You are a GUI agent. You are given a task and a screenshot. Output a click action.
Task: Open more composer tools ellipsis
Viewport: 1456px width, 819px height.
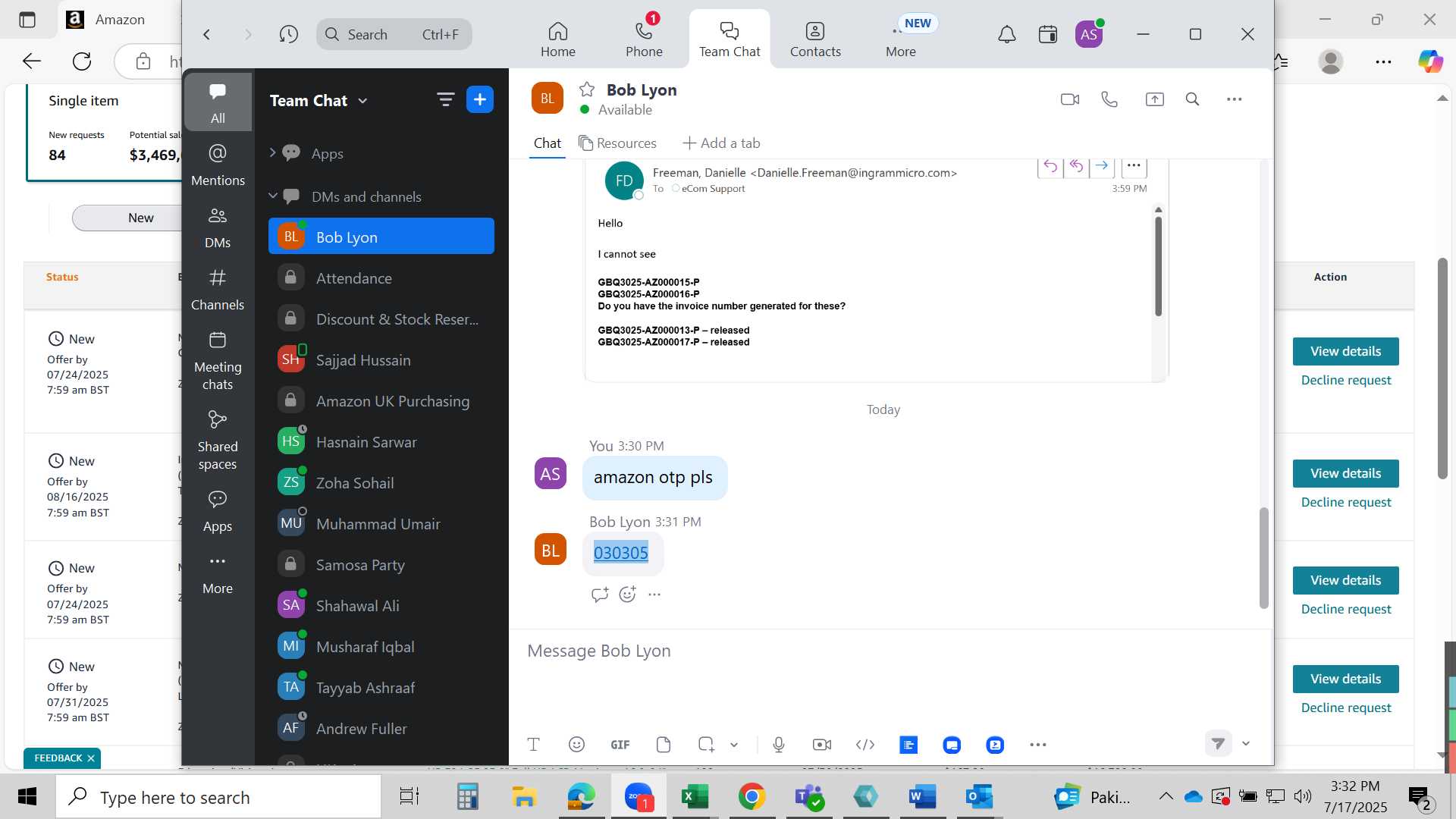point(1038,745)
